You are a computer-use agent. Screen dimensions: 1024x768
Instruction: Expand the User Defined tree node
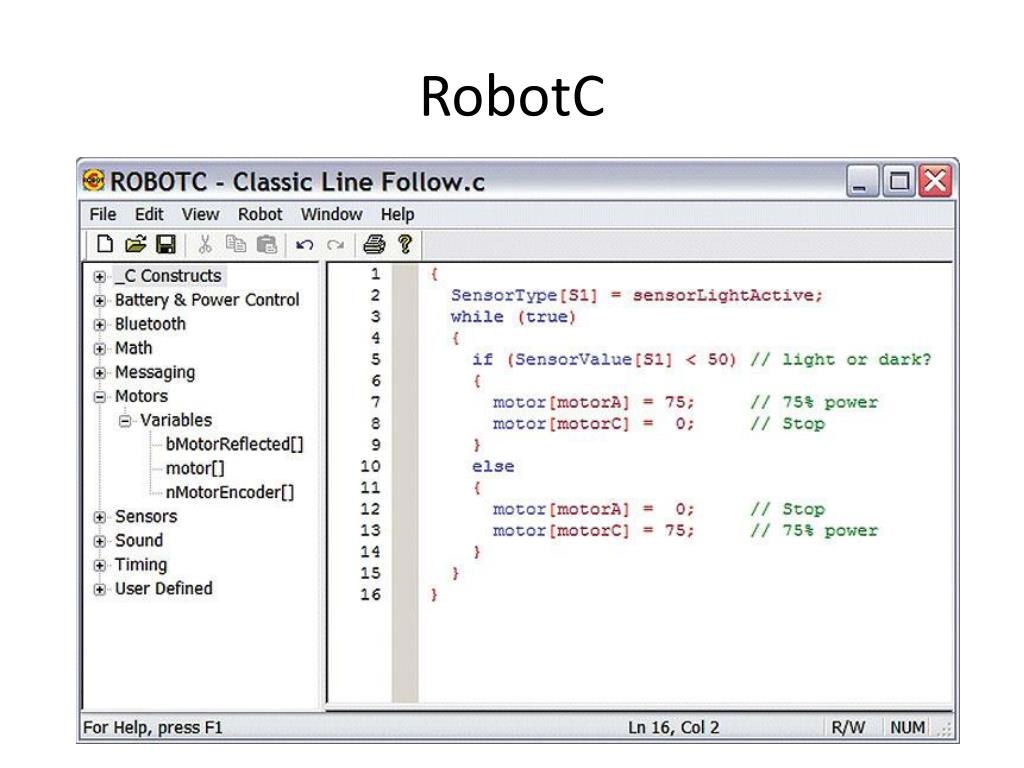click(x=99, y=590)
